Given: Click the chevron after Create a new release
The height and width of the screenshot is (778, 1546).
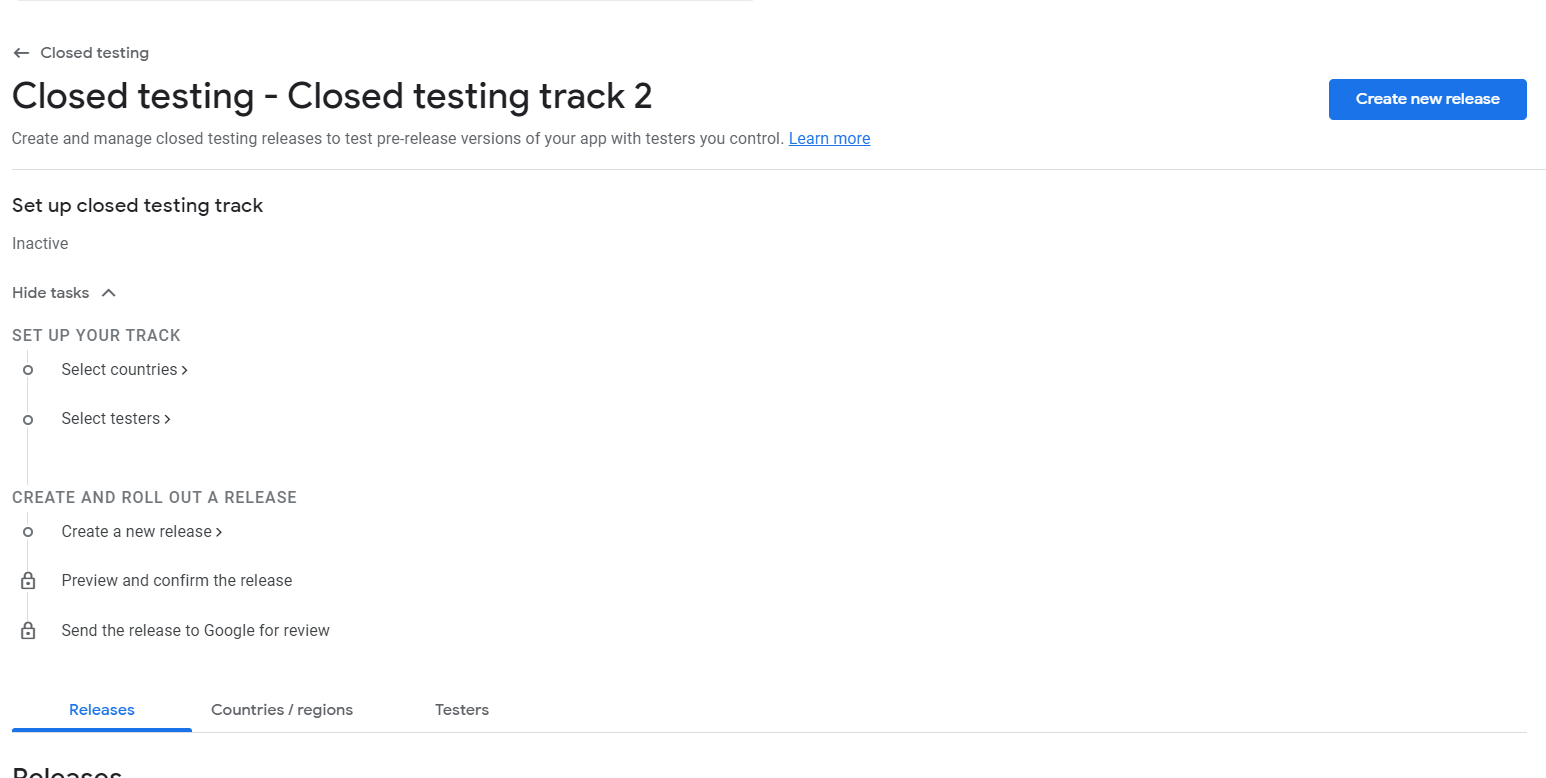Looking at the screenshot, I should [x=219, y=532].
